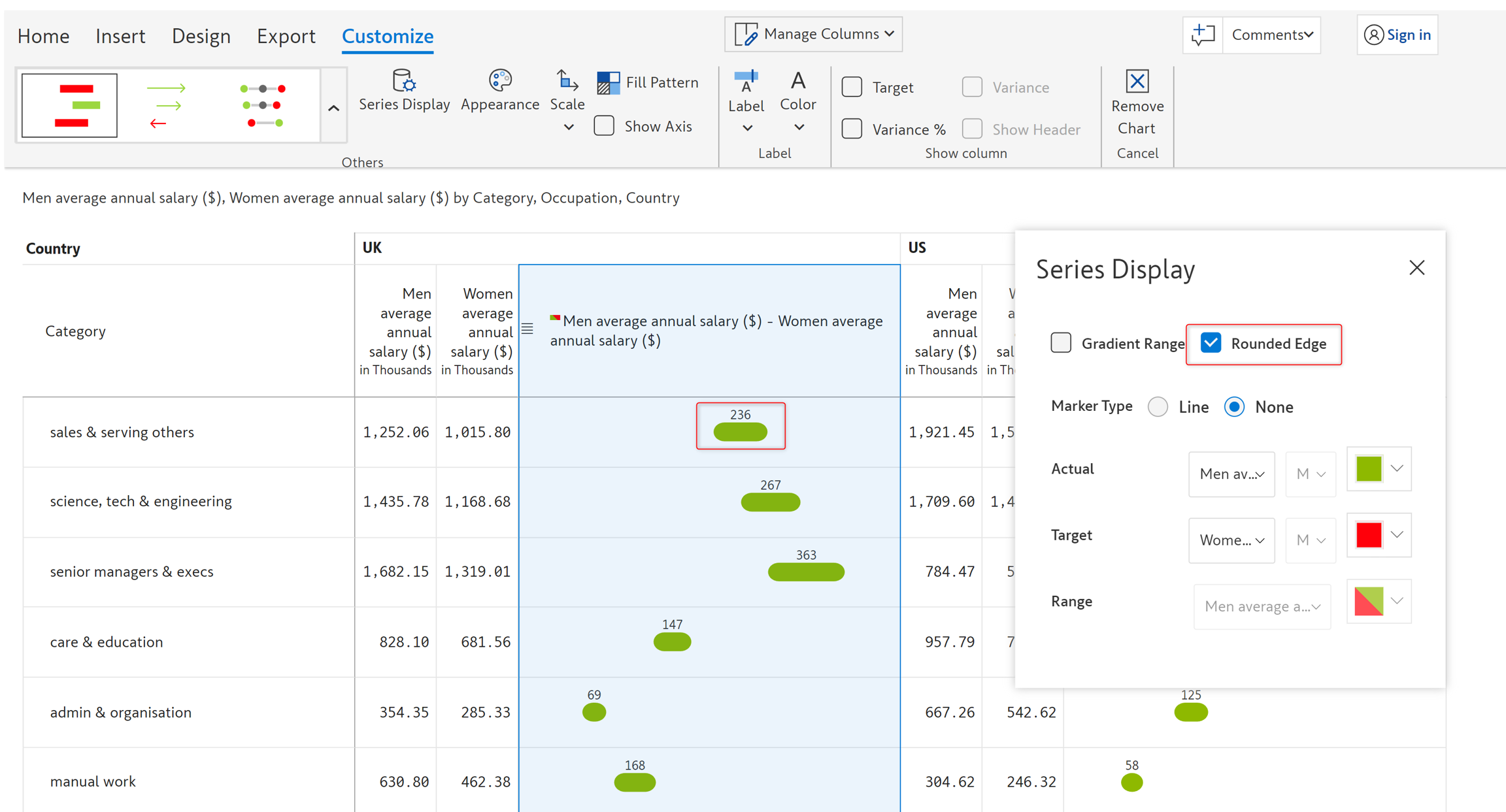Open the Export tab
The image size is (1506, 812).
point(286,36)
